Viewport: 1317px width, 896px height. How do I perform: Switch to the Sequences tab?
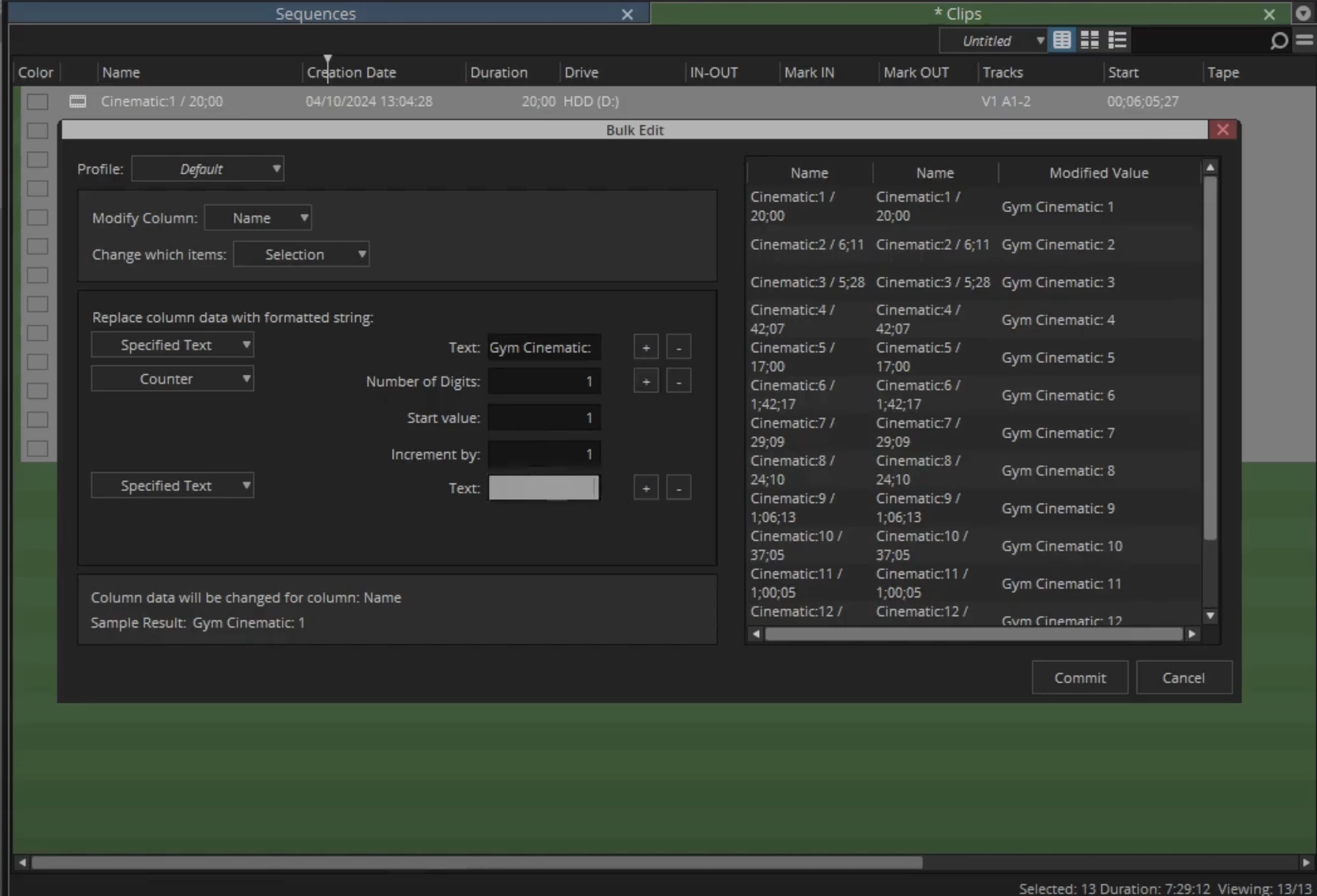[x=316, y=13]
